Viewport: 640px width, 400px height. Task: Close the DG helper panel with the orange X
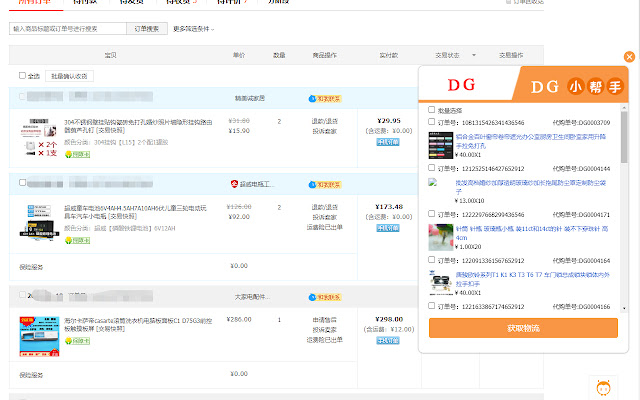click(x=629, y=57)
